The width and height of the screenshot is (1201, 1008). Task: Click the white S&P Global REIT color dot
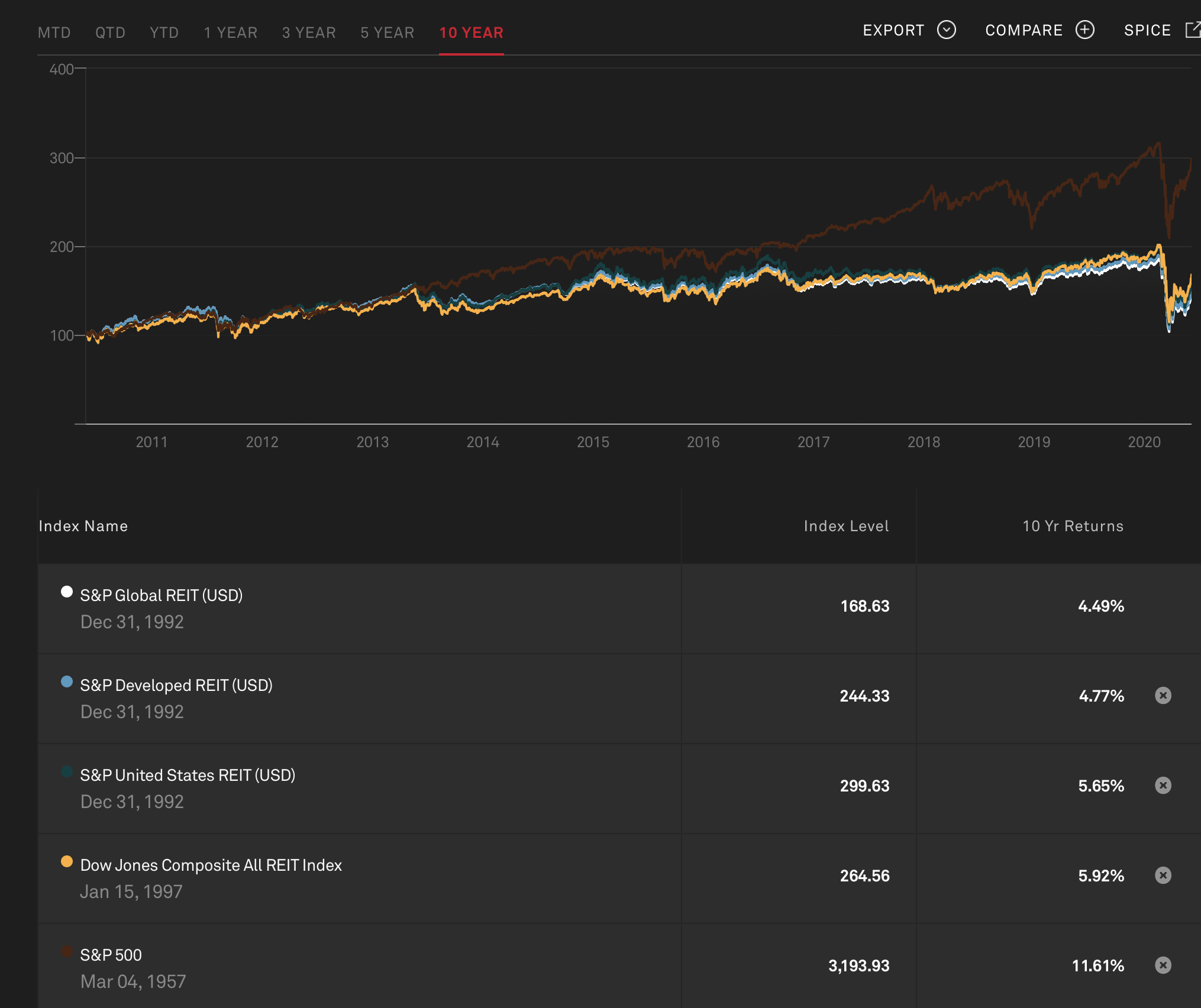click(x=67, y=592)
